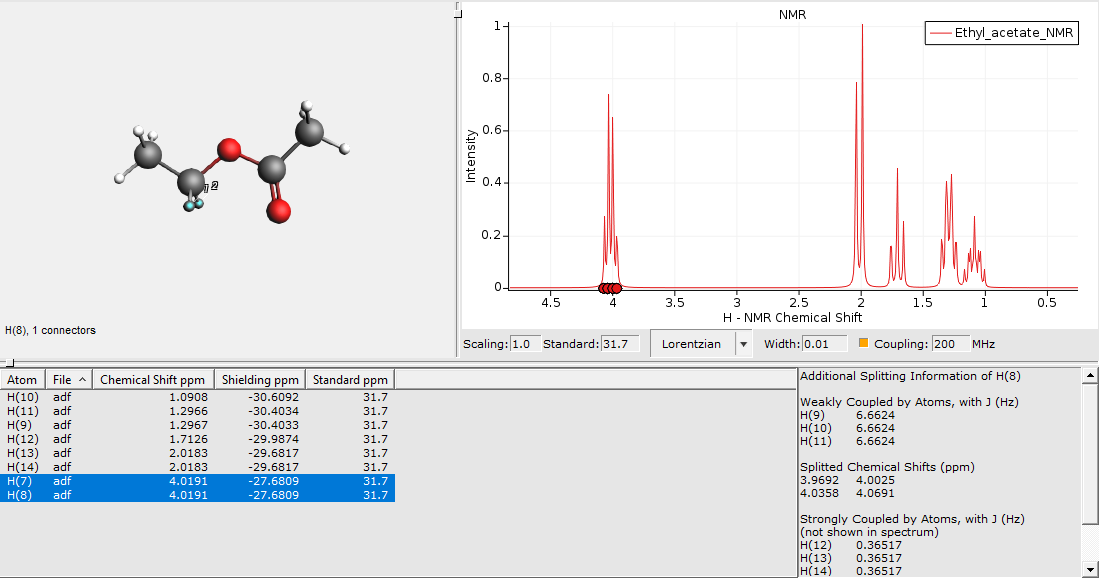Select the H(9) atom row
Image resolution: width=1099 pixels, height=578 pixels.
click(x=198, y=425)
